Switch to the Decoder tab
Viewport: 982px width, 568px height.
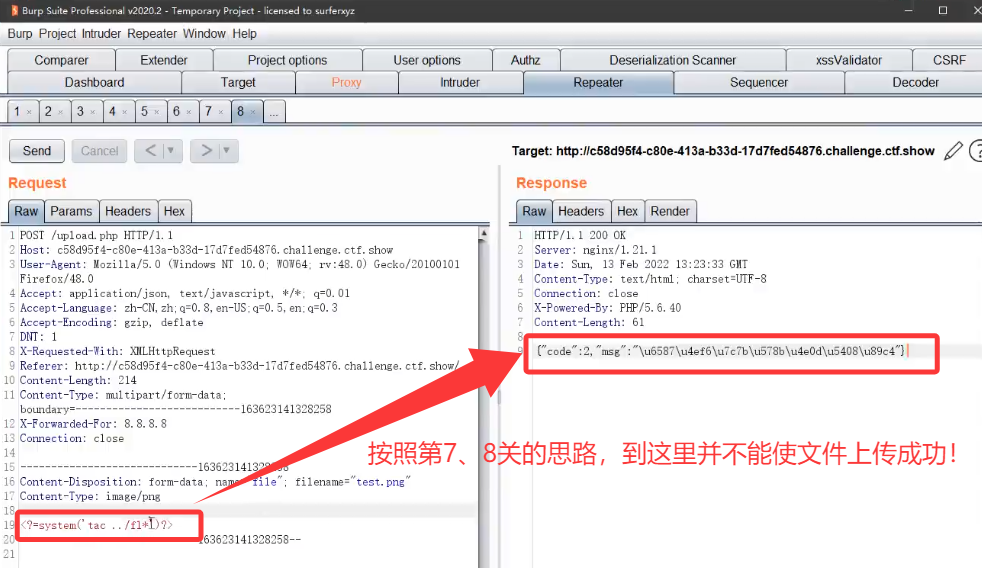(915, 83)
